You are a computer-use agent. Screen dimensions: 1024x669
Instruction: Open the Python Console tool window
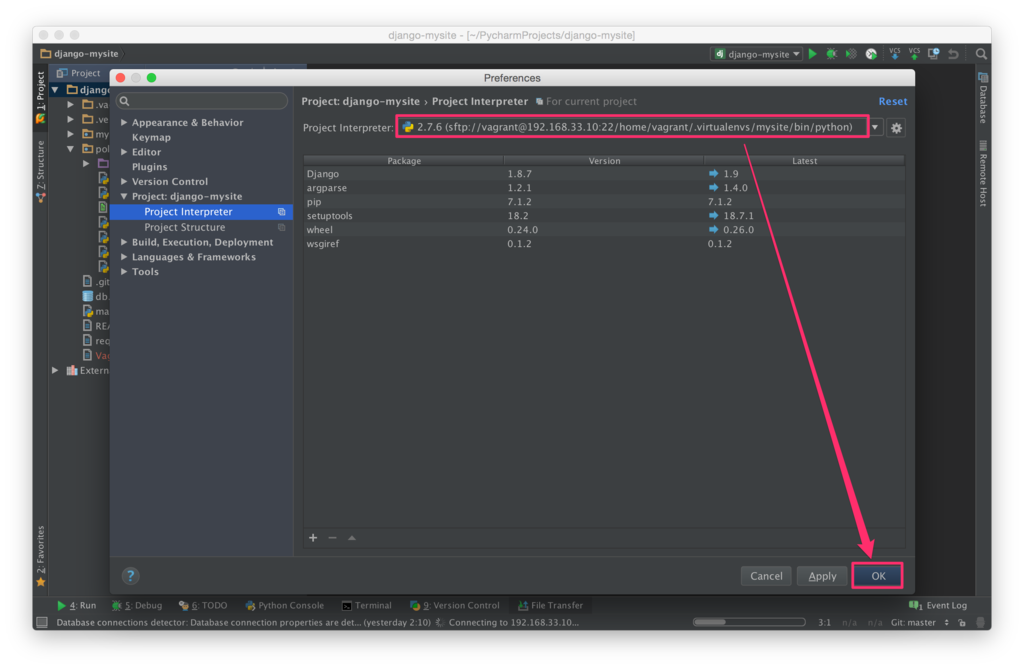pyautogui.click(x=285, y=606)
